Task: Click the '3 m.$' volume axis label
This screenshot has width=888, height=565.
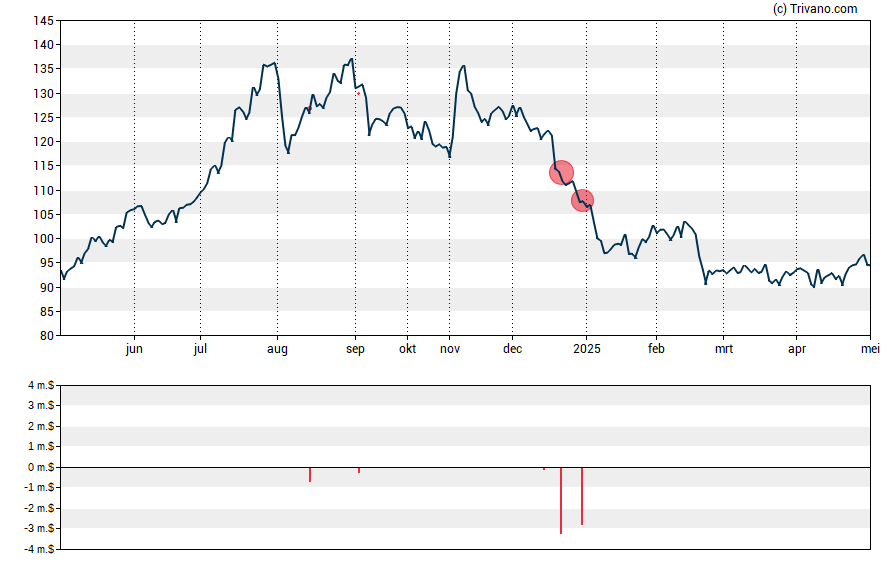Action: point(41,406)
